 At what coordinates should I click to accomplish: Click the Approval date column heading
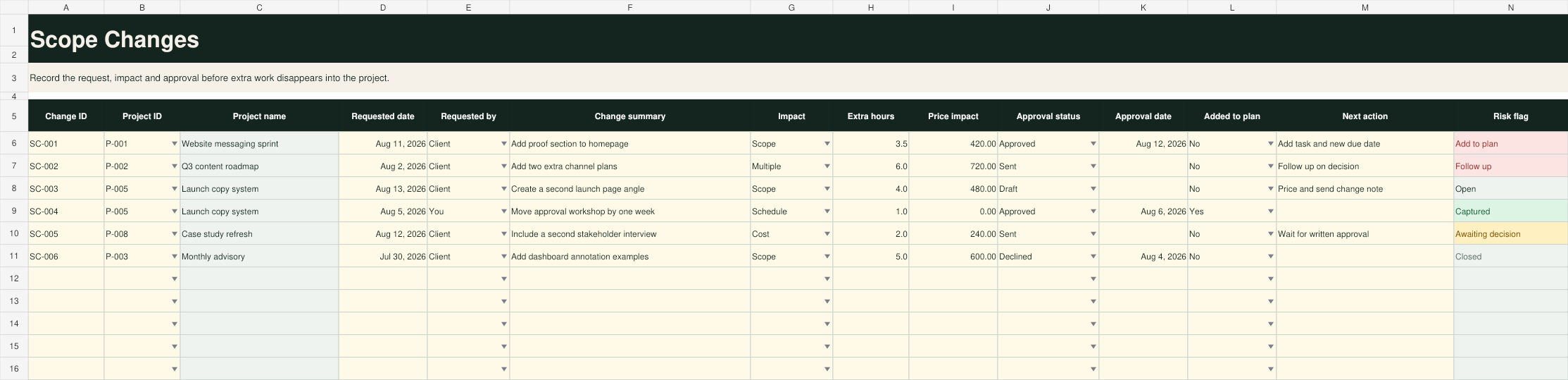tap(1143, 116)
